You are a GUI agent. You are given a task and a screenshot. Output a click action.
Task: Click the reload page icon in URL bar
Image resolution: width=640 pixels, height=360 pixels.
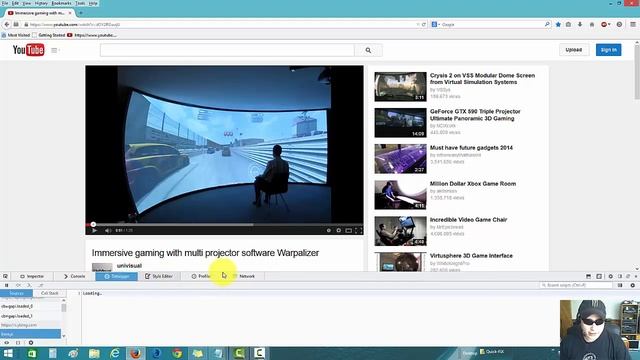coord(424,24)
